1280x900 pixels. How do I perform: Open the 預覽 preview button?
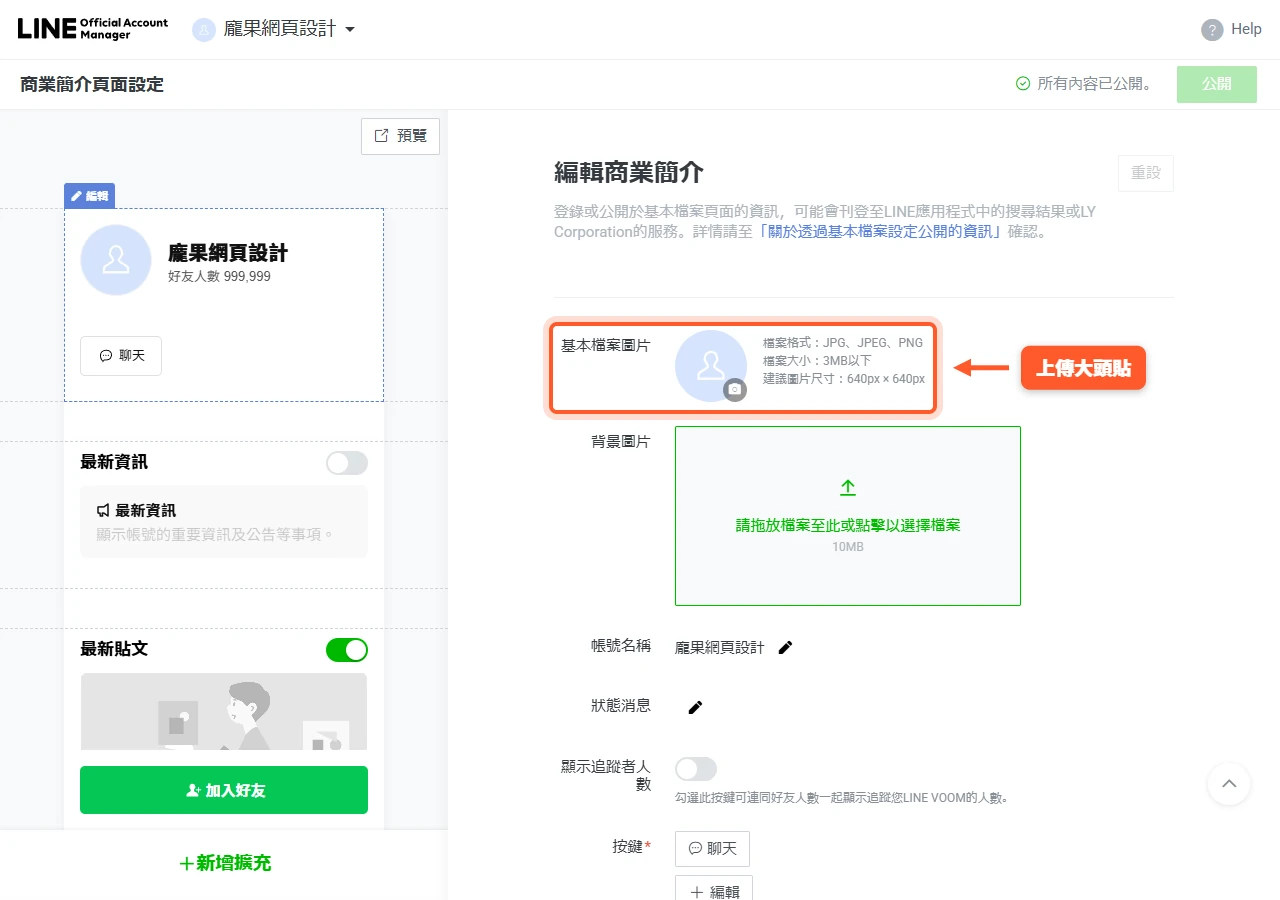pyautogui.click(x=400, y=136)
